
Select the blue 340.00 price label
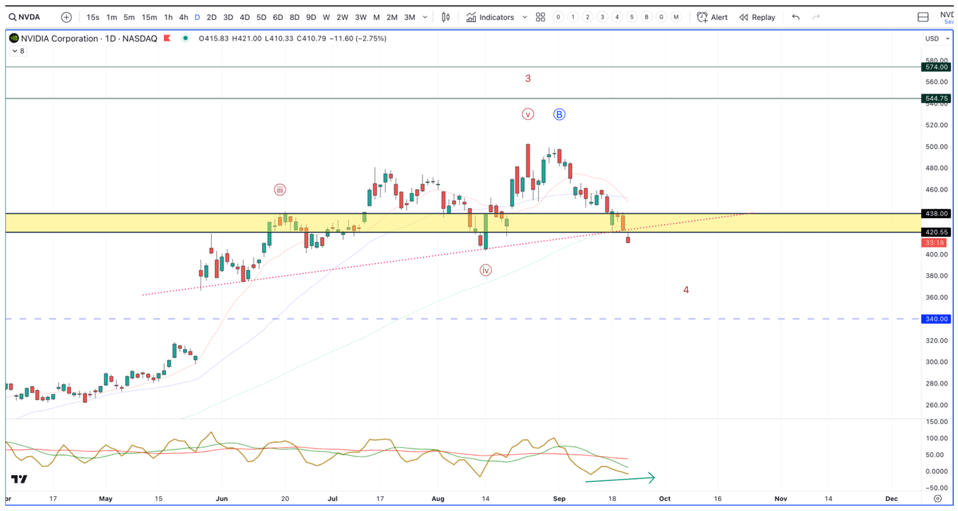[x=937, y=318]
